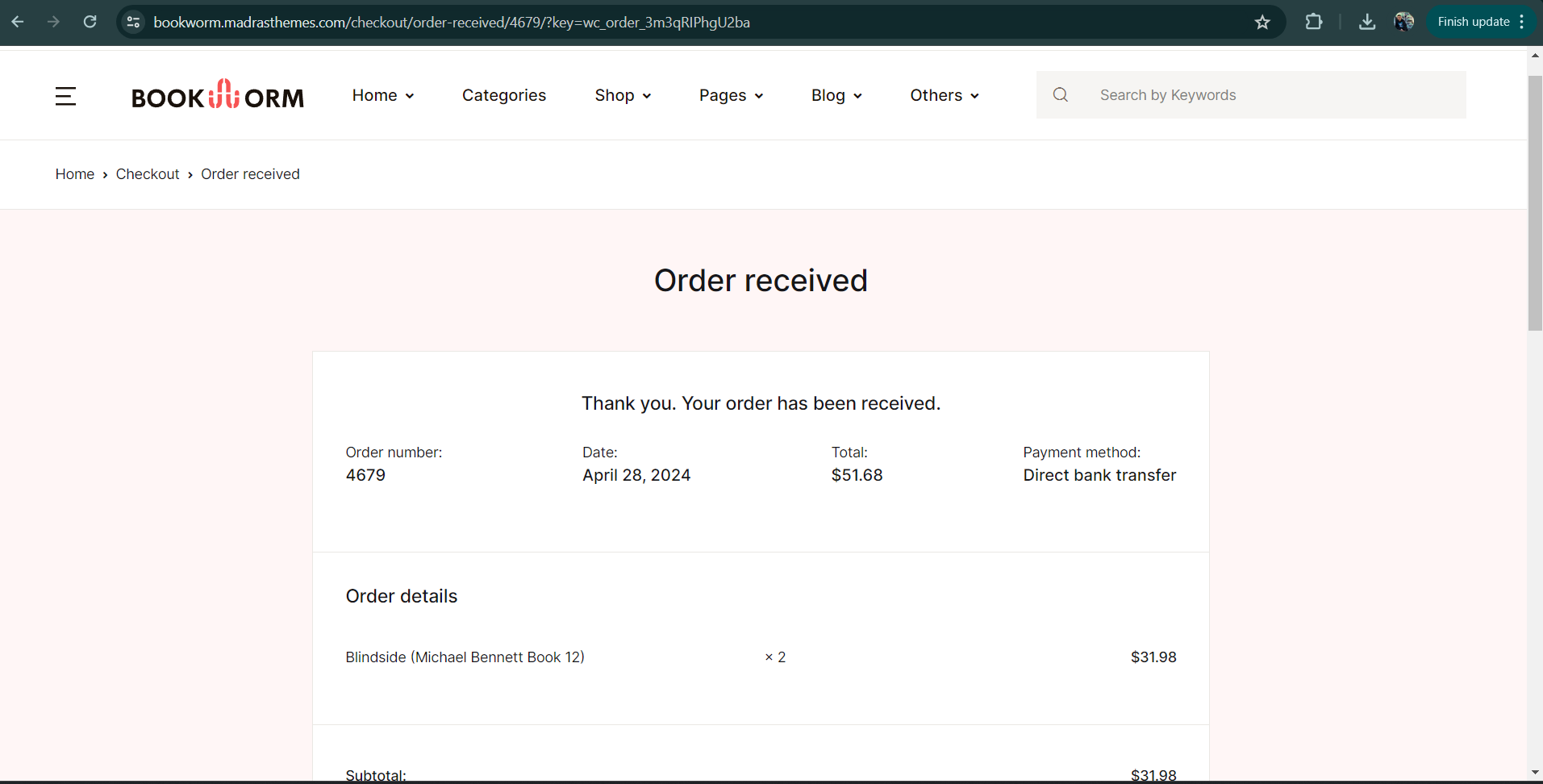Image resolution: width=1543 pixels, height=784 pixels.
Task: Click the search magnifier icon
Action: point(1061,95)
